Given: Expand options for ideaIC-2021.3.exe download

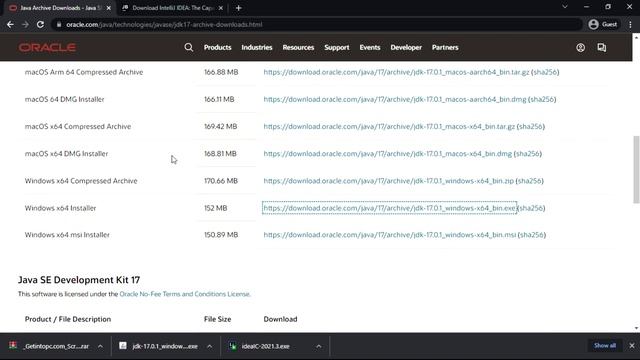Looking at the screenshot, I should click(x=319, y=346).
